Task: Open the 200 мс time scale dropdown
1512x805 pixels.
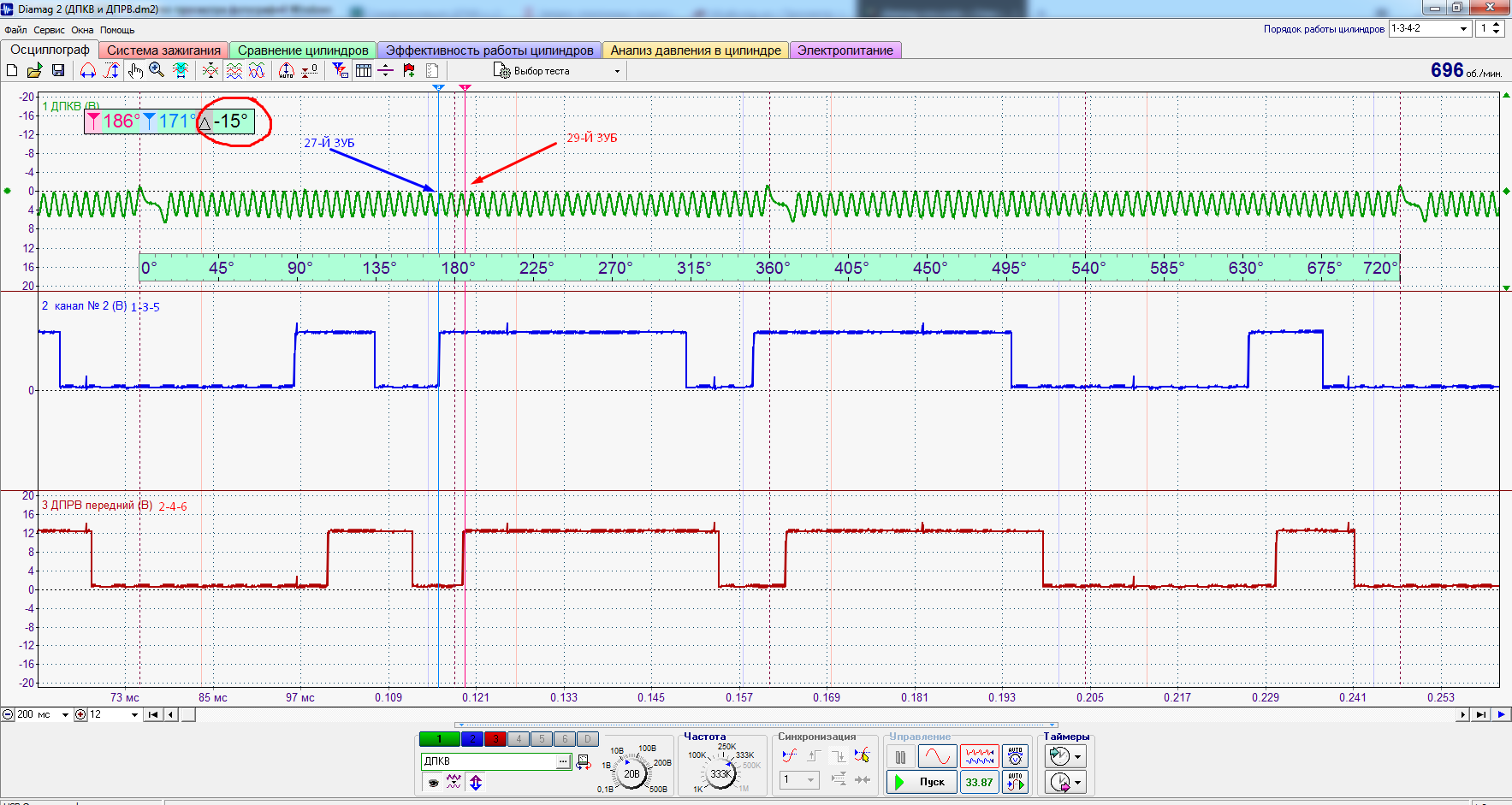Action: click(65, 714)
